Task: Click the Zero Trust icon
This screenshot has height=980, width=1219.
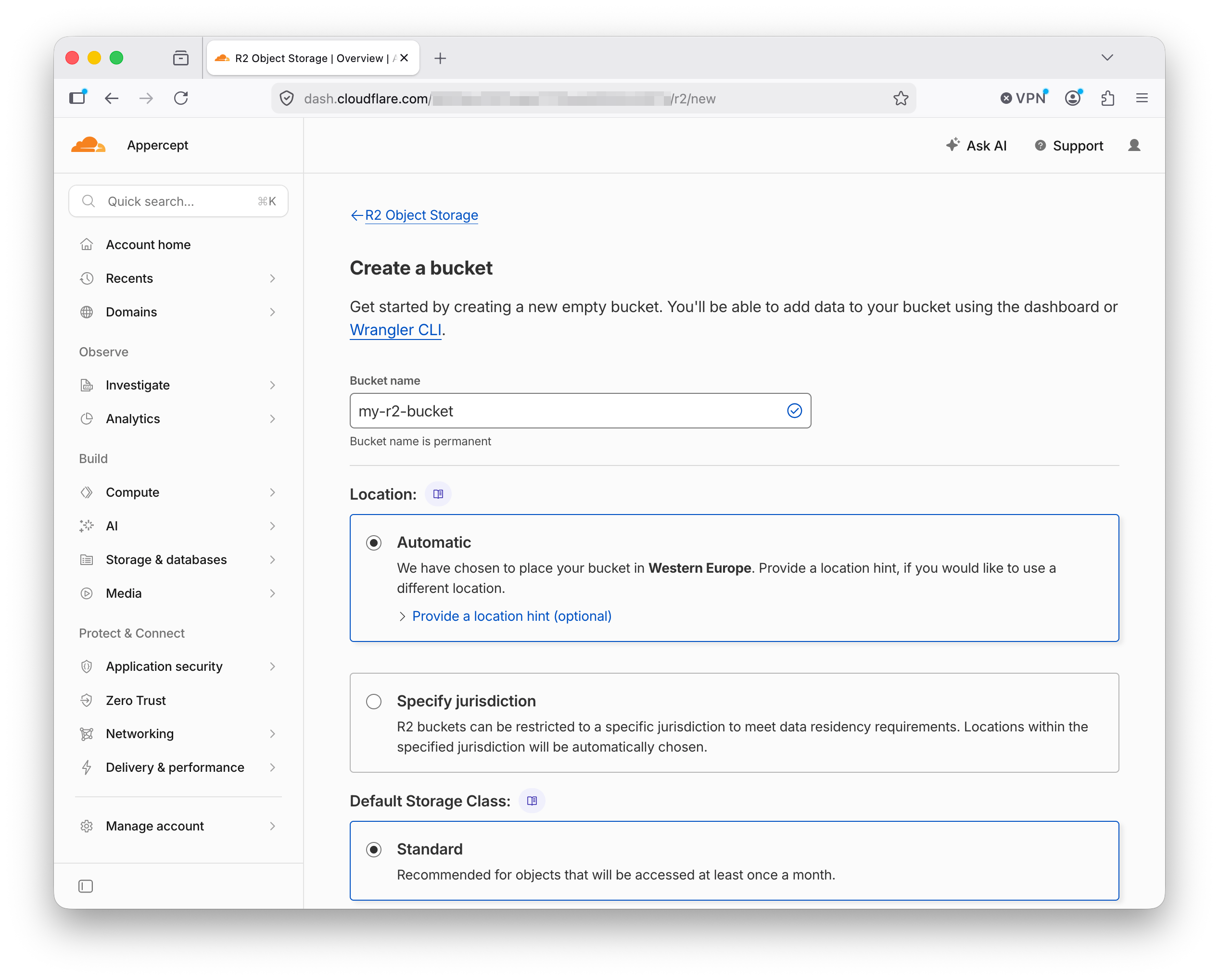Action: point(87,700)
